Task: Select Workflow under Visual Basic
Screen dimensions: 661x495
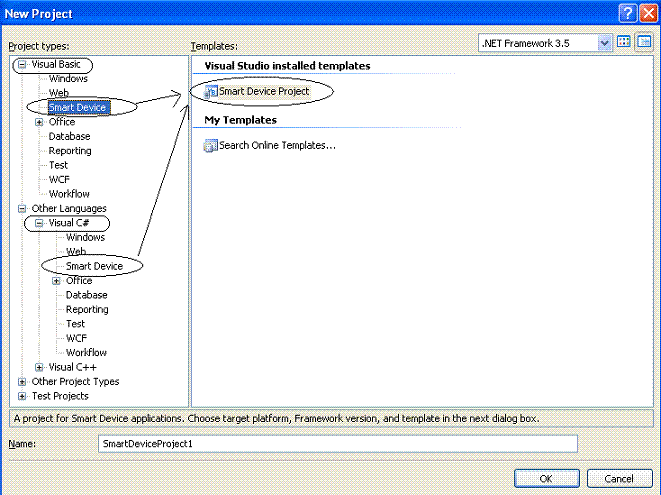Action: (x=69, y=194)
